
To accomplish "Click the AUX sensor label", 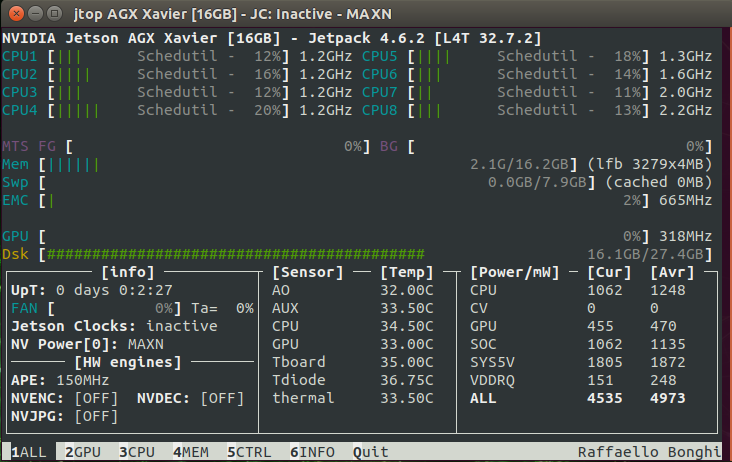I will coord(285,308).
